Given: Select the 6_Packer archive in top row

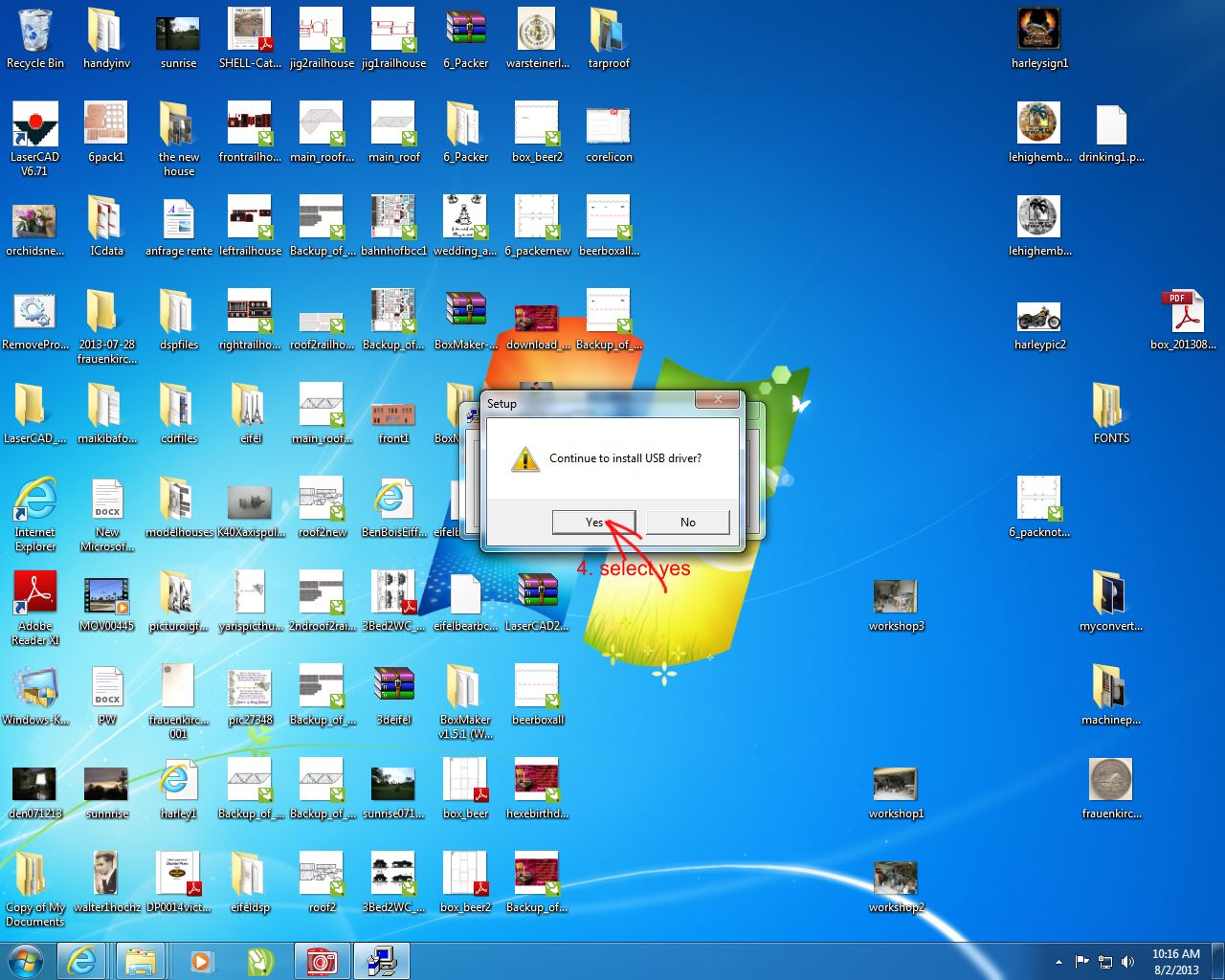Looking at the screenshot, I should 466,36.
